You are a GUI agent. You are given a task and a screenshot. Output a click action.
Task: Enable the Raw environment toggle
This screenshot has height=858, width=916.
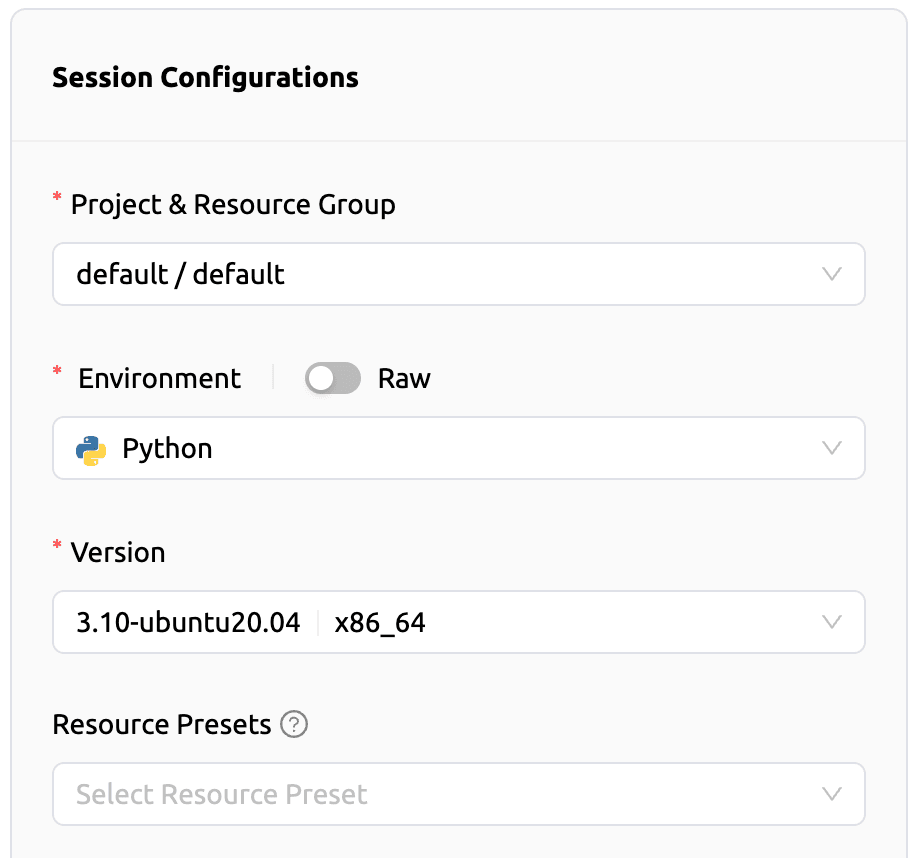(x=333, y=378)
